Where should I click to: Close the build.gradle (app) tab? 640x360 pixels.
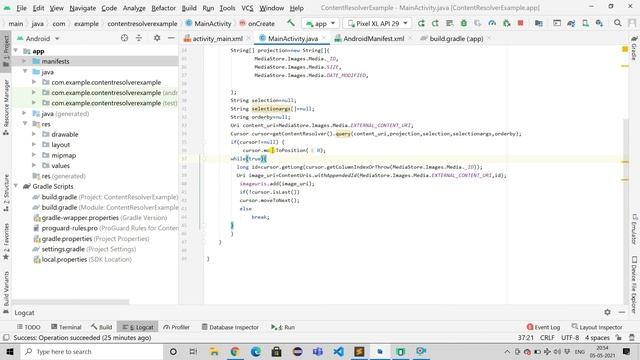[489, 38]
